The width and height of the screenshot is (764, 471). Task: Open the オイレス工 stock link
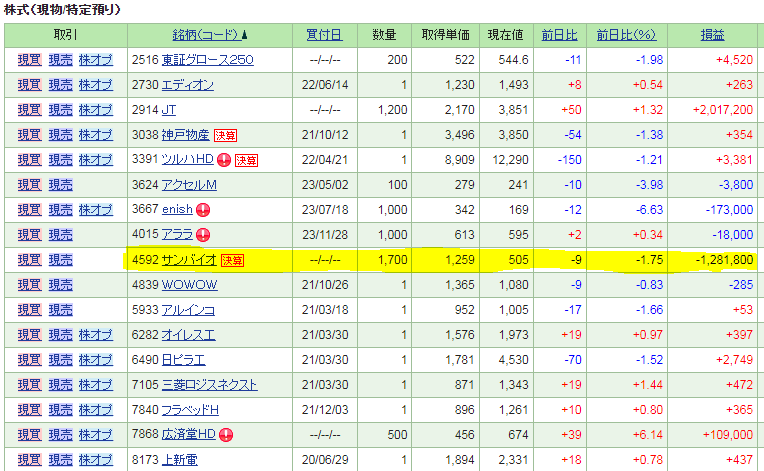[x=188, y=335]
